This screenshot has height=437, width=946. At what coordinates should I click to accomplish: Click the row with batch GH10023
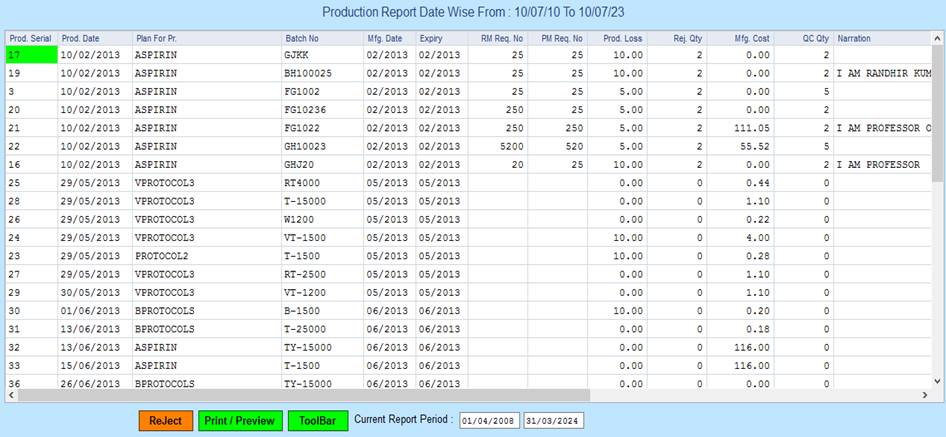pos(306,146)
